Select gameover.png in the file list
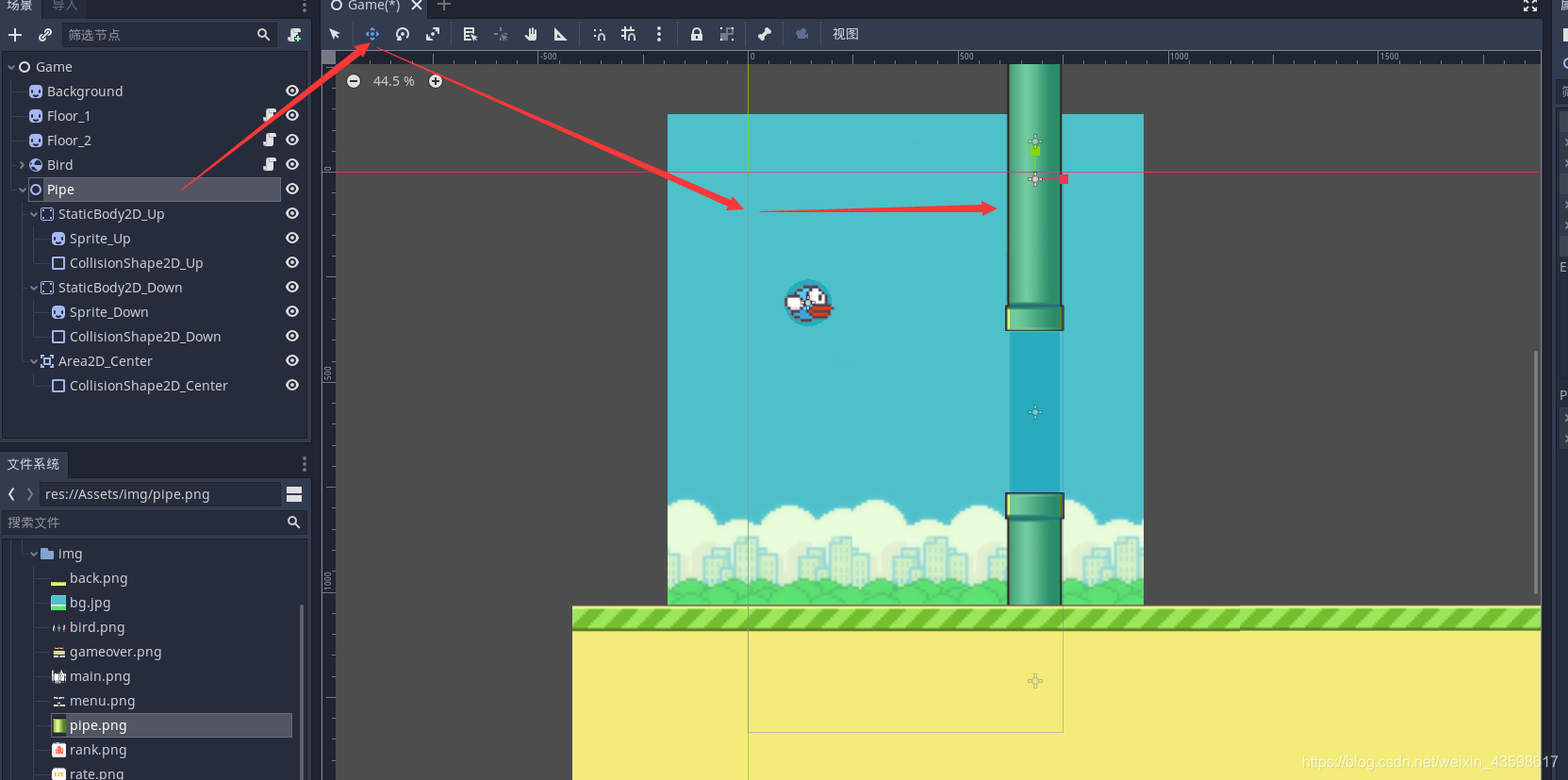 pyautogui.click(x=115, y=652)
